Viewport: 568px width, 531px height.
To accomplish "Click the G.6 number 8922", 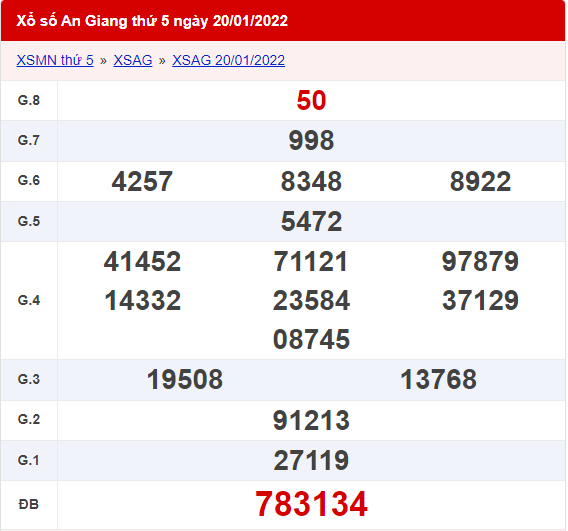I will coord(480,181).
